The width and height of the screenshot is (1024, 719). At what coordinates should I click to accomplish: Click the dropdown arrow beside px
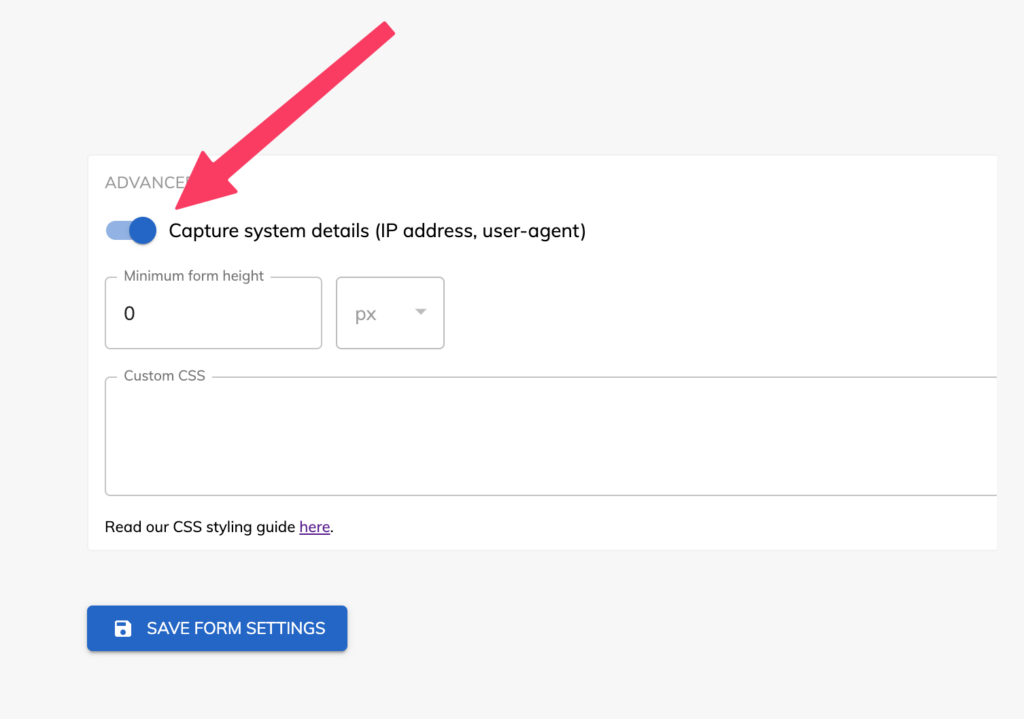coord(421,312)
